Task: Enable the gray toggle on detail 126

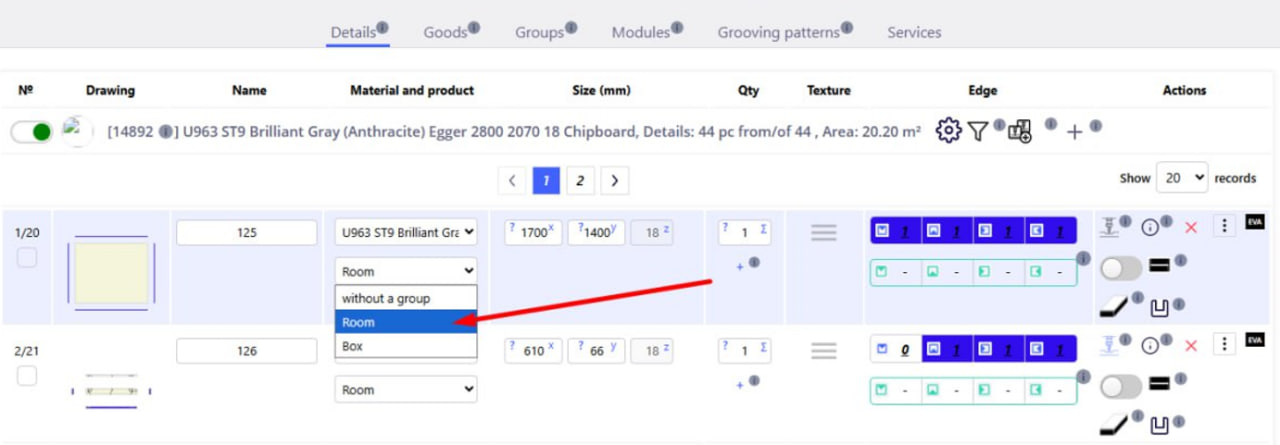Action: pyautogui.click(x=1121, y=386)
